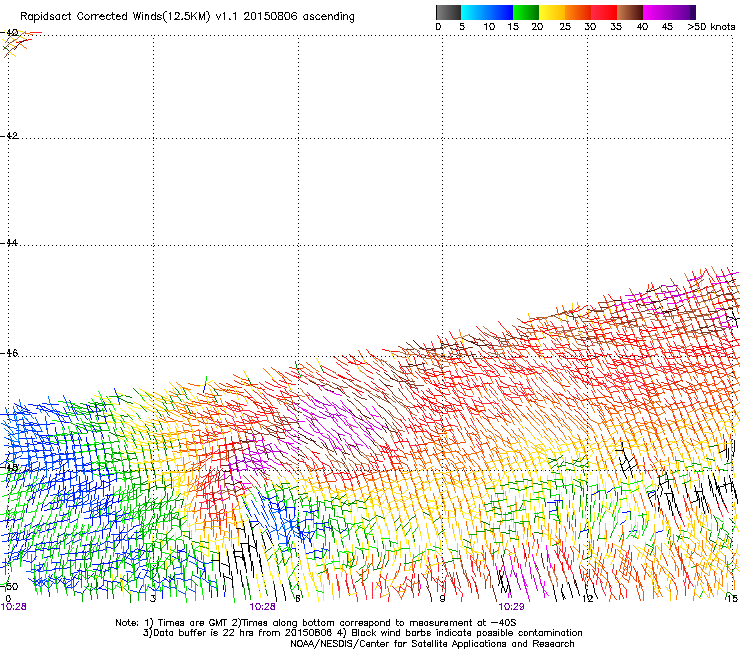Click the '10:28' time label under longitude 0
Screen dimensions: 740x650
coord(14,607)
